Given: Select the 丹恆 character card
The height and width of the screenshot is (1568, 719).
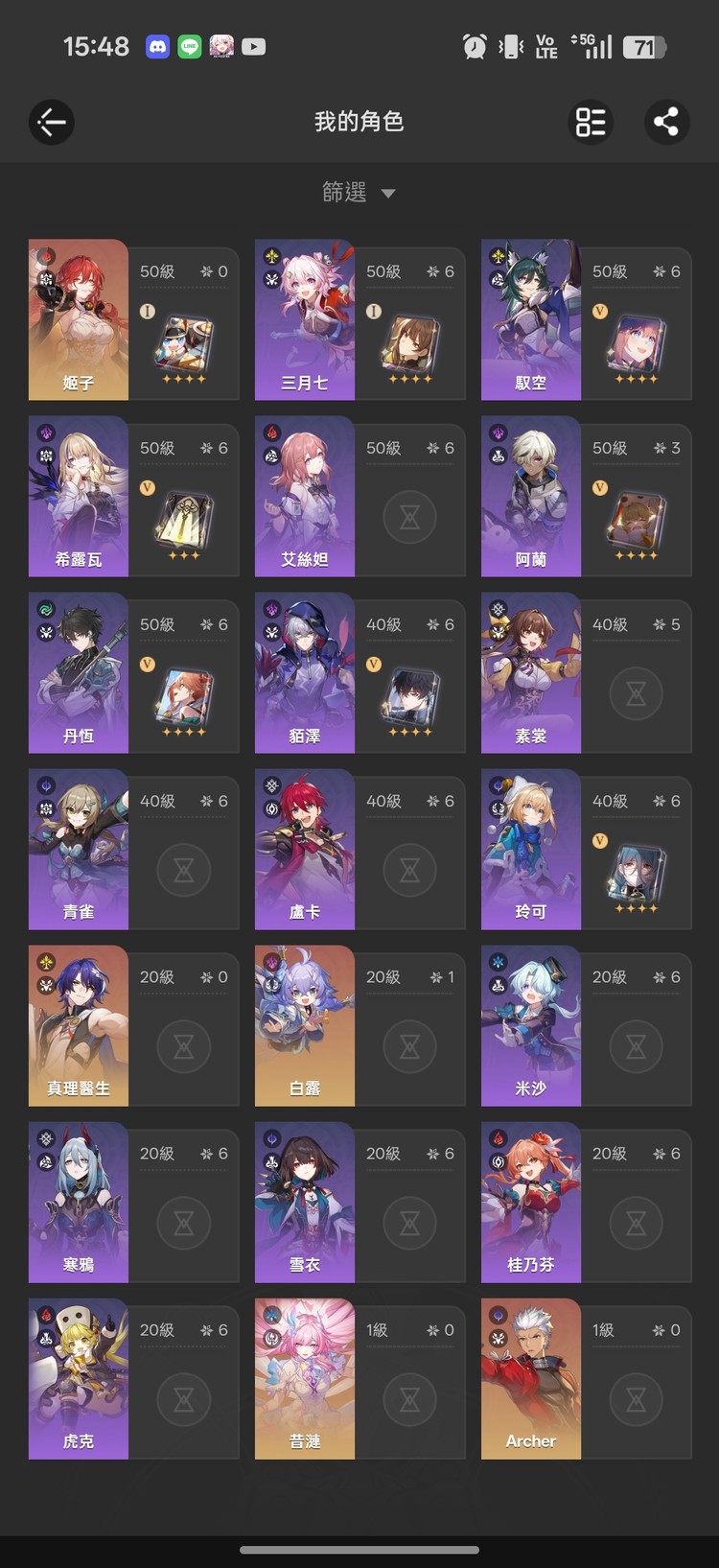Looking at the screenshot, I should [x=134, y=672].
